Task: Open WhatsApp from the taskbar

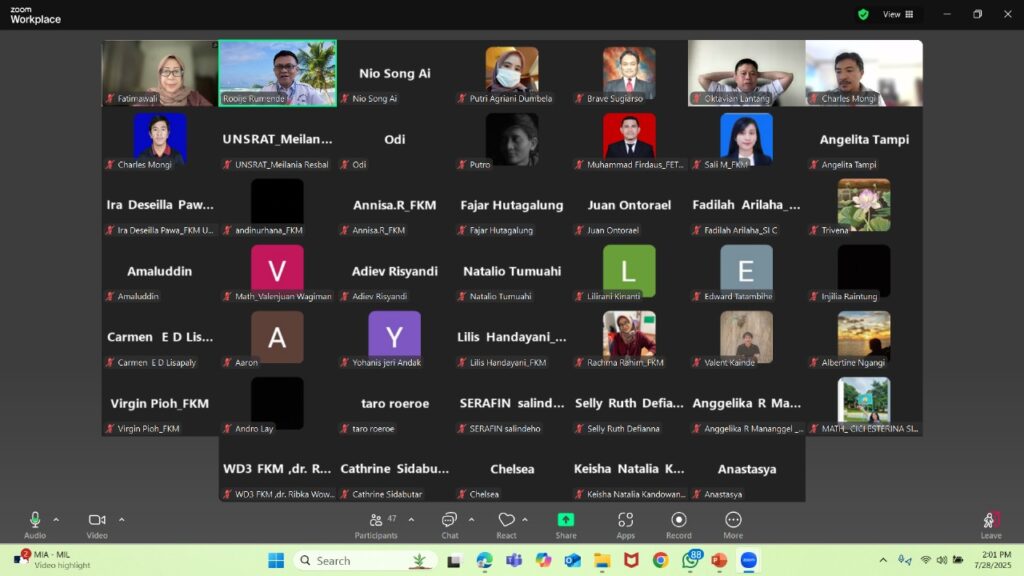Action: (690, 561)
